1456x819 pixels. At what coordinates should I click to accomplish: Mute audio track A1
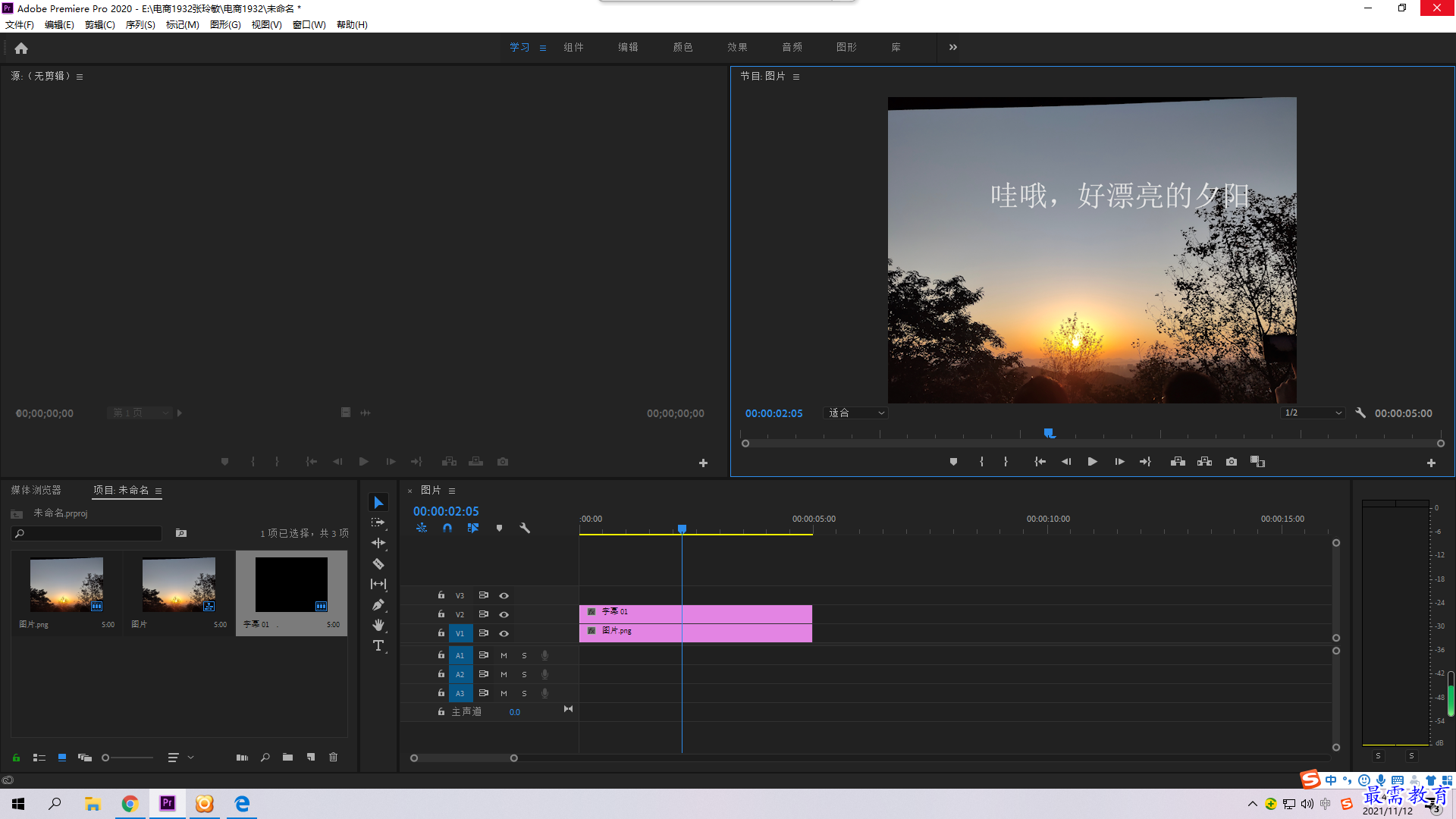coord(504,655)
